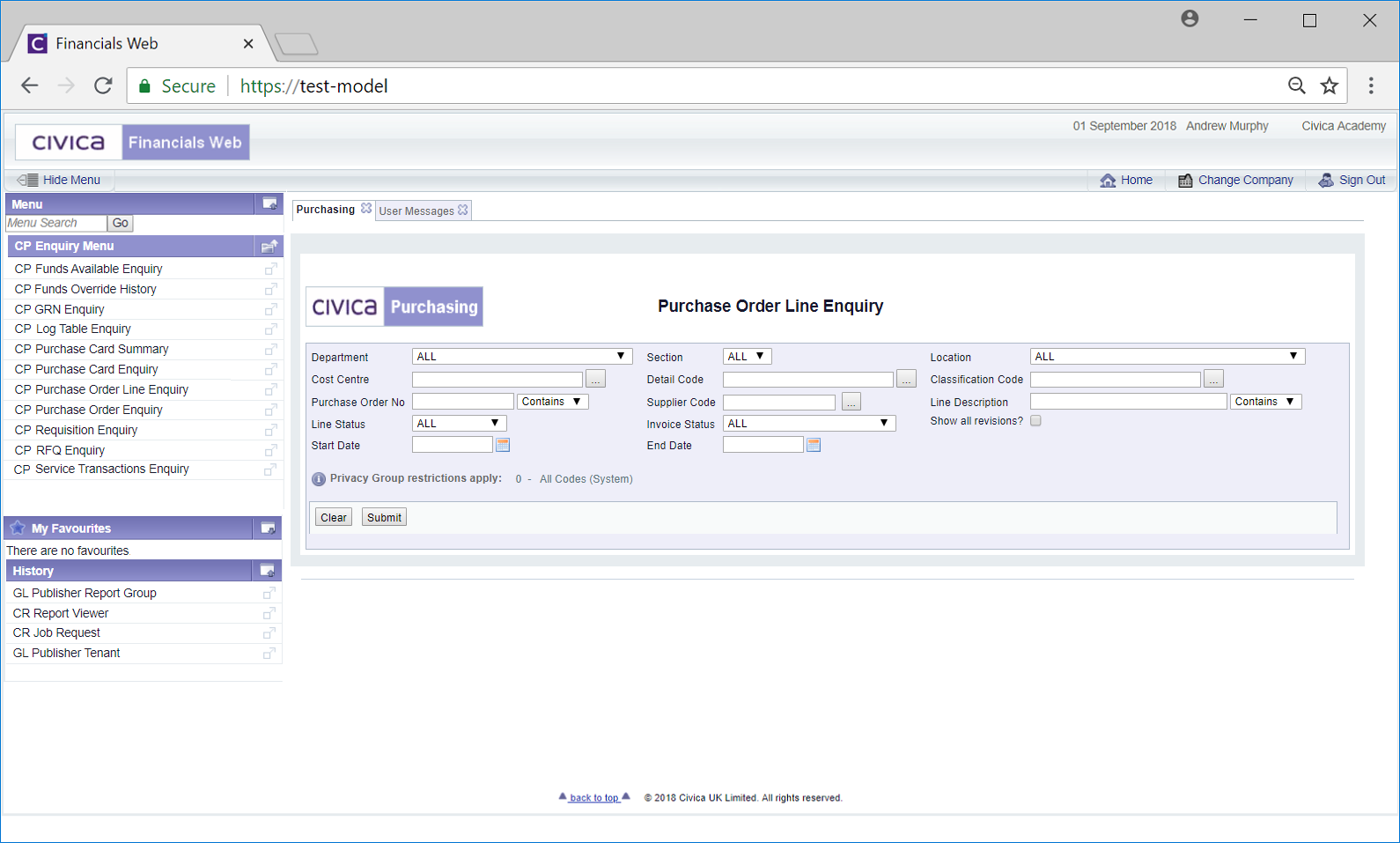
Task: Click popout icon beside CP Purchase Card Summary
Action: (271, 349)
